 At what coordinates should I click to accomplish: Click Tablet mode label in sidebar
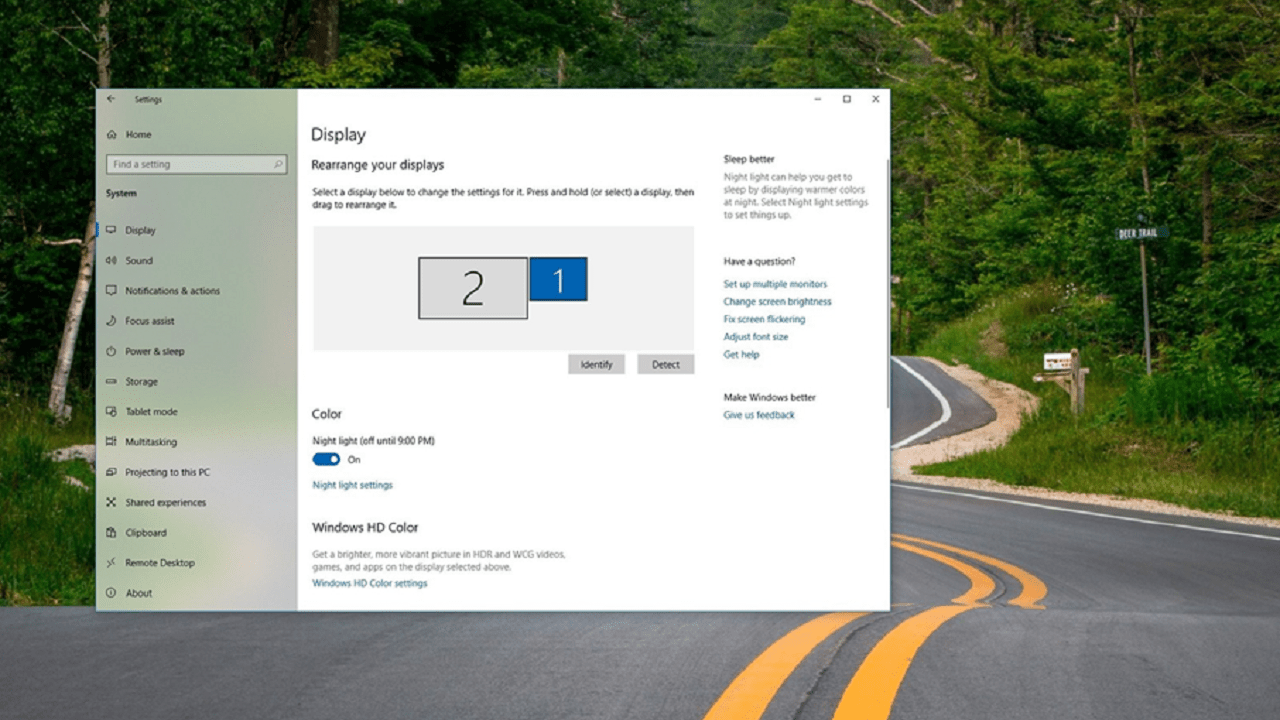coord(151,412)
